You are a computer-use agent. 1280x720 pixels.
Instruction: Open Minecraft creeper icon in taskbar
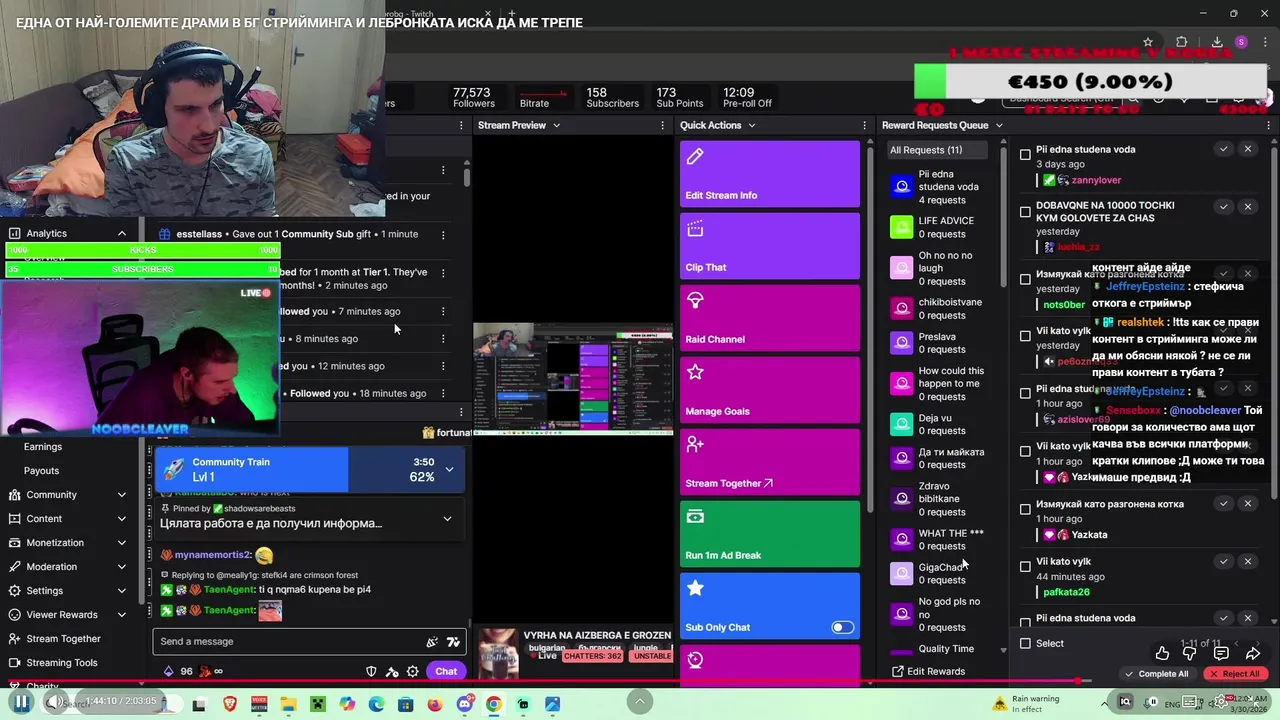[x=317, y=704]
